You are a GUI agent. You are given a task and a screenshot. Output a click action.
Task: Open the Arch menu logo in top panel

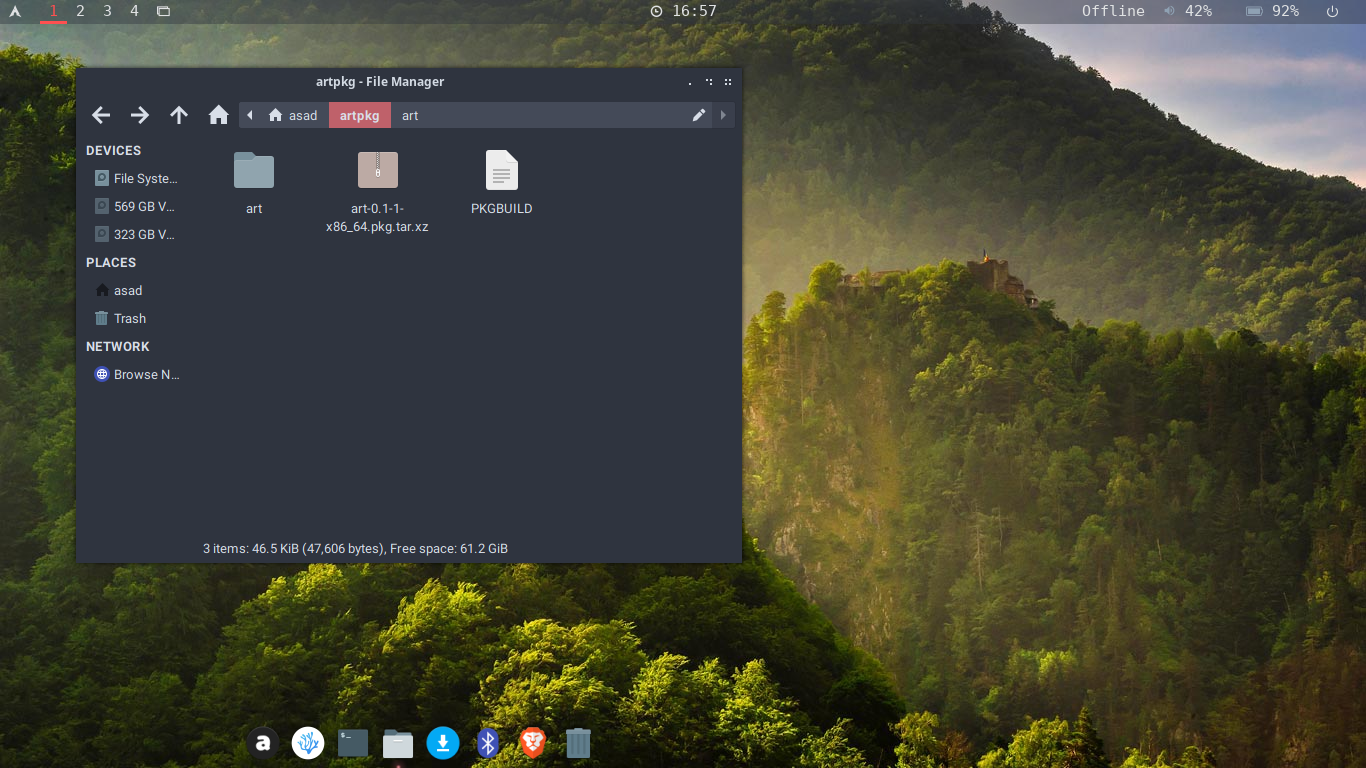[x=14, y=11]
